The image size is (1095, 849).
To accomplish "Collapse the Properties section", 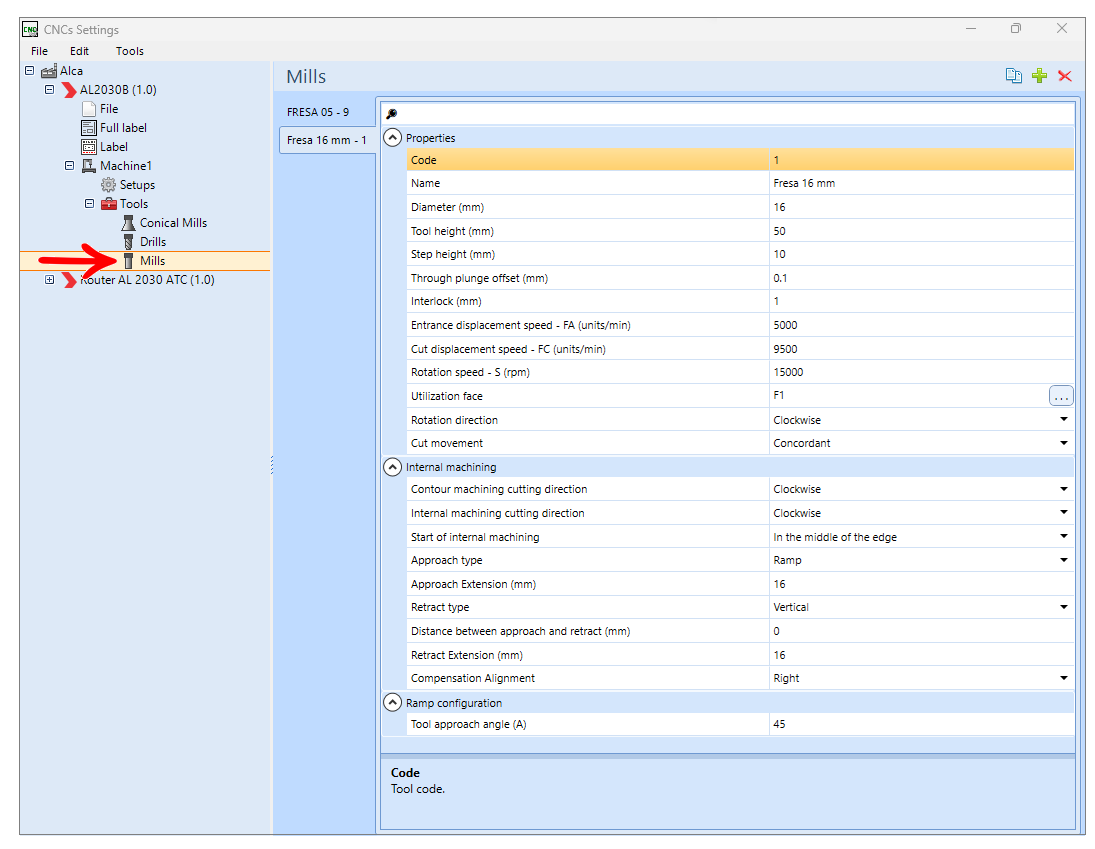I will tap(393, 138).
